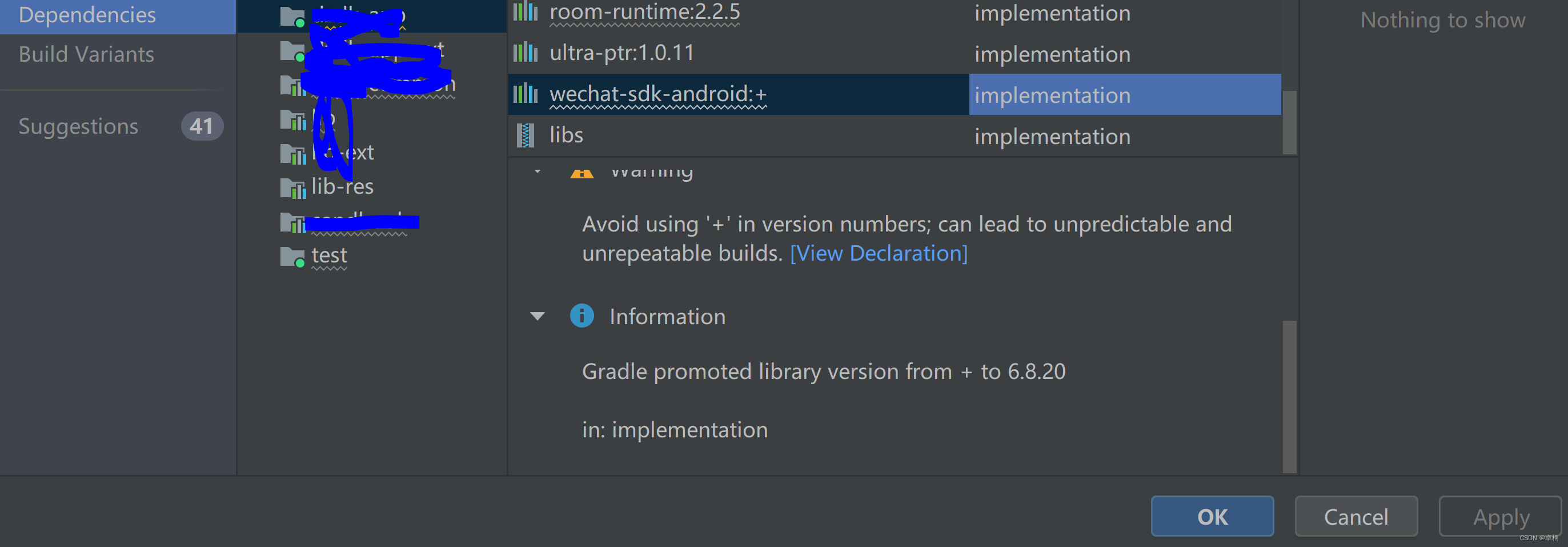Viewport: 1568px width, 547px height.
Task: Select the libs dependency row
Action: click(x=895, y=135)
